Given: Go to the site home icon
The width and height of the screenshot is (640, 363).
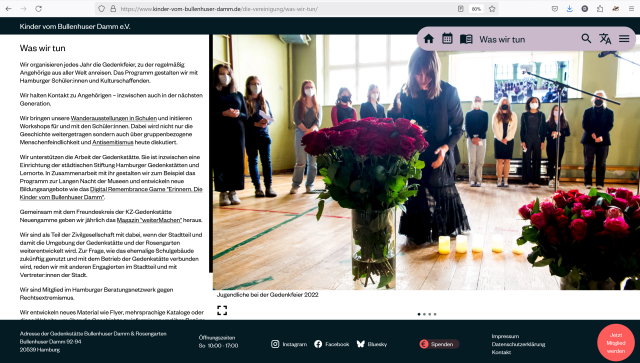Looking at the screenshot, I should [429, 39].
